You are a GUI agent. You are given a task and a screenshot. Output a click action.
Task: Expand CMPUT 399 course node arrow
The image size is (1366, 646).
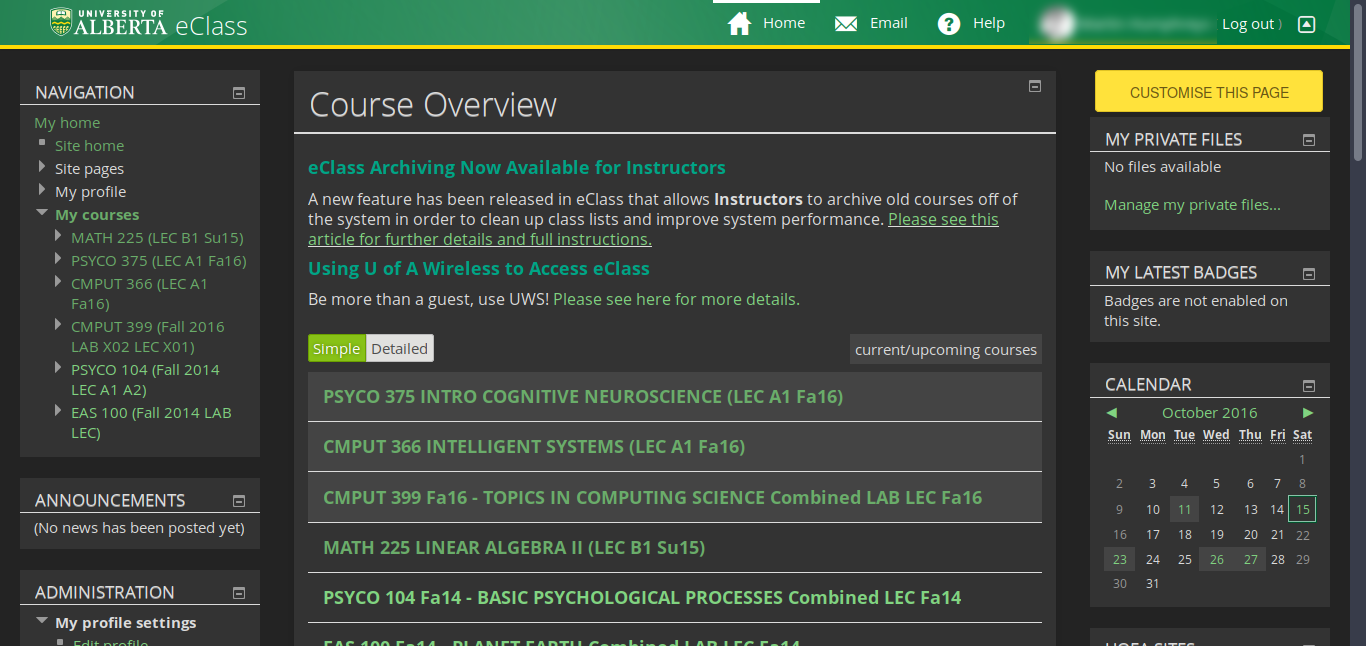tap(60, 326)
